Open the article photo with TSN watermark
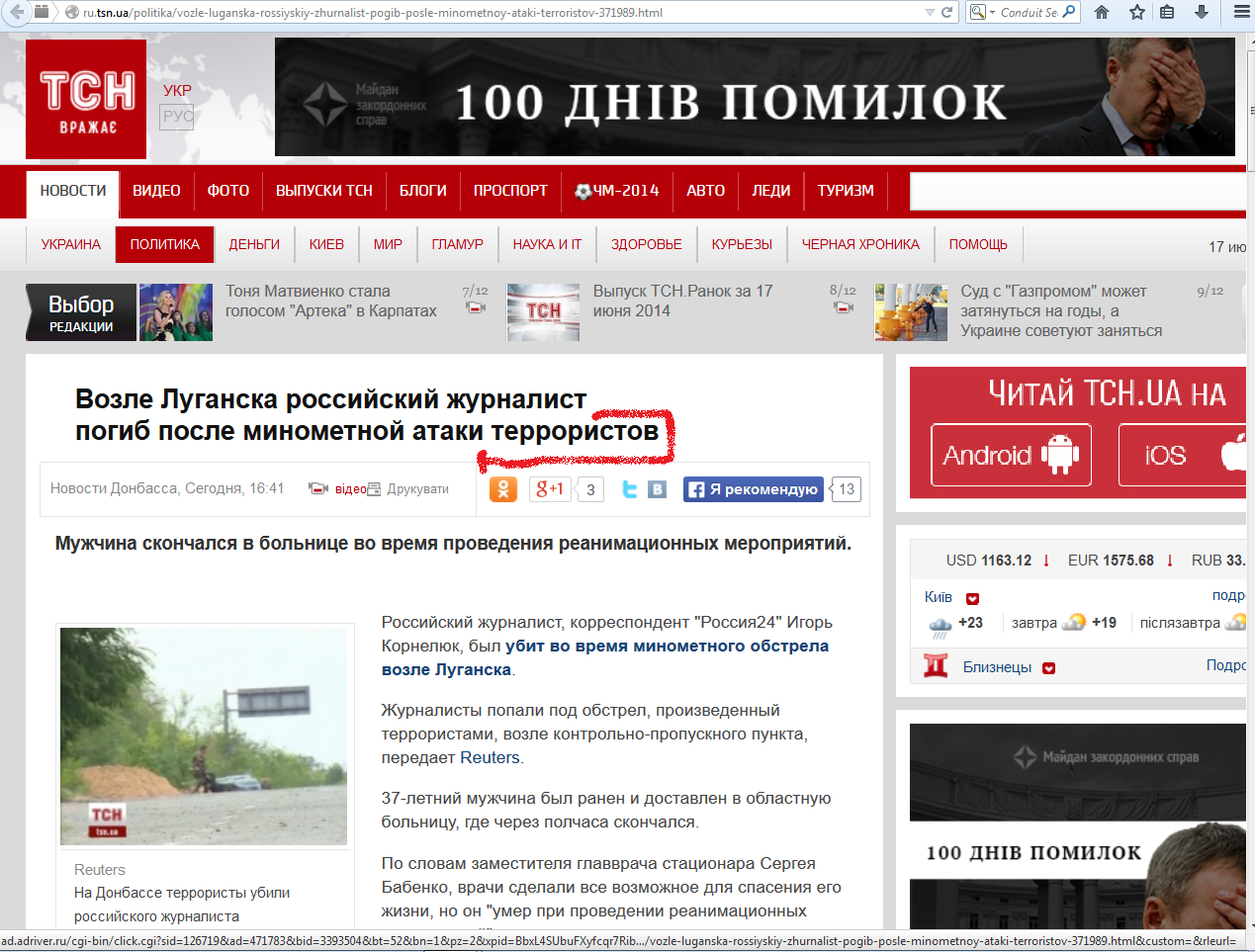The image size is (1255, 952). tap(204, 736)
